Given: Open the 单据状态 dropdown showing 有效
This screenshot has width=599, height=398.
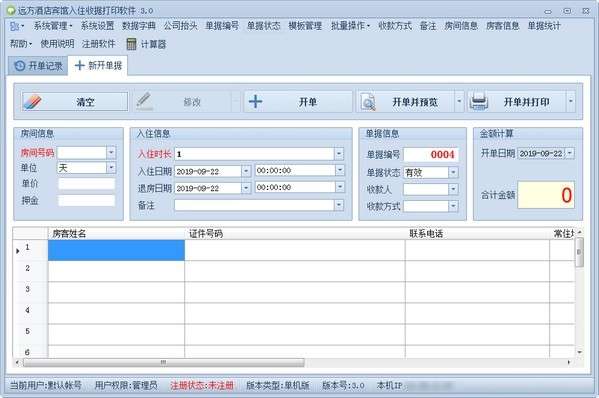Looking at the screenshot, I should 453,172.
